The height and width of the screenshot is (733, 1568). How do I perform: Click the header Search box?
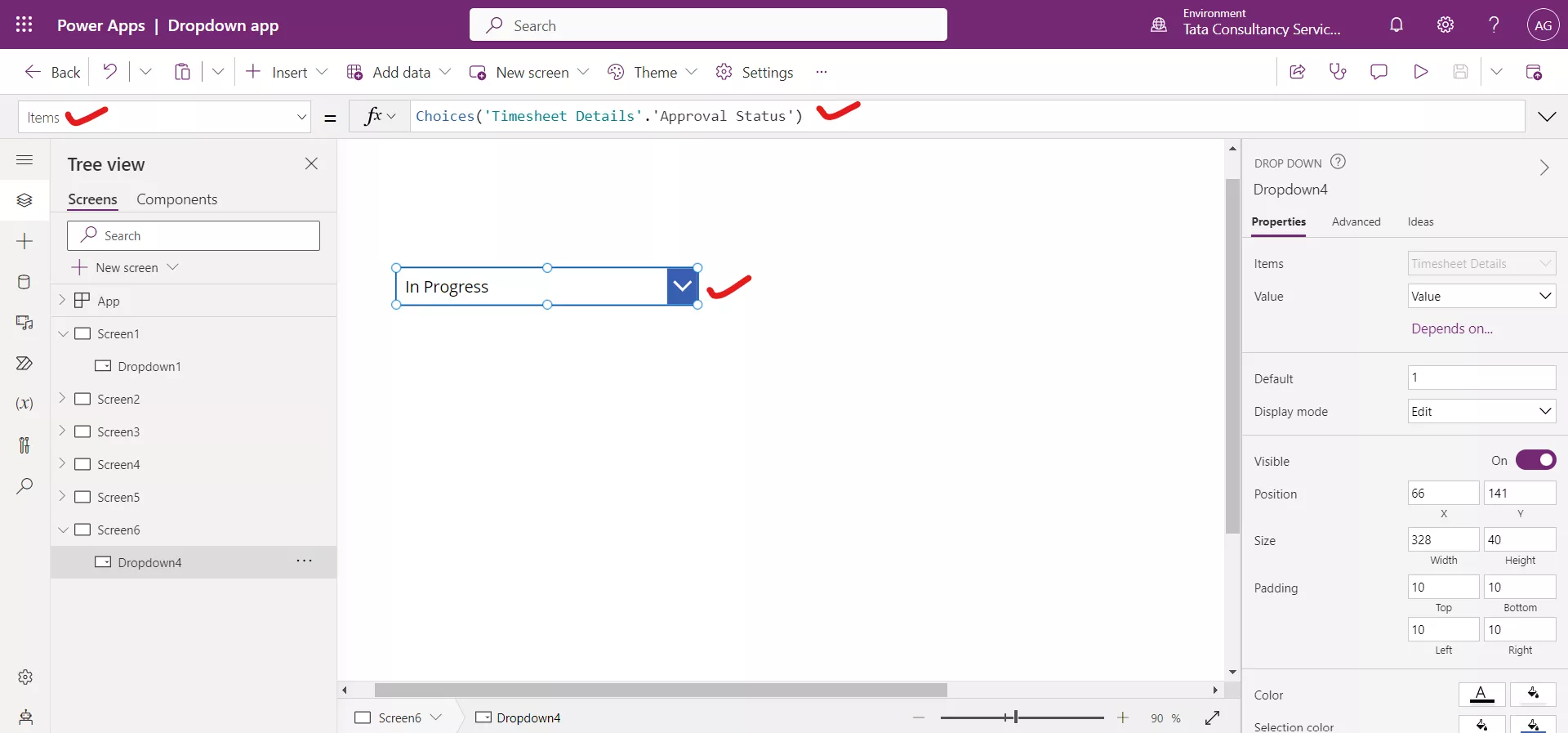tap(708, 25)
